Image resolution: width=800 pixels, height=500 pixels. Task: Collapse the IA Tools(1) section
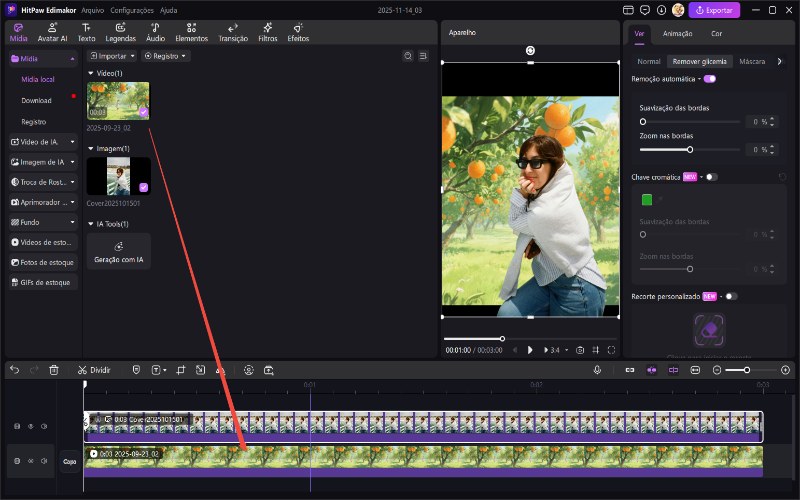[x=91, y=224]
